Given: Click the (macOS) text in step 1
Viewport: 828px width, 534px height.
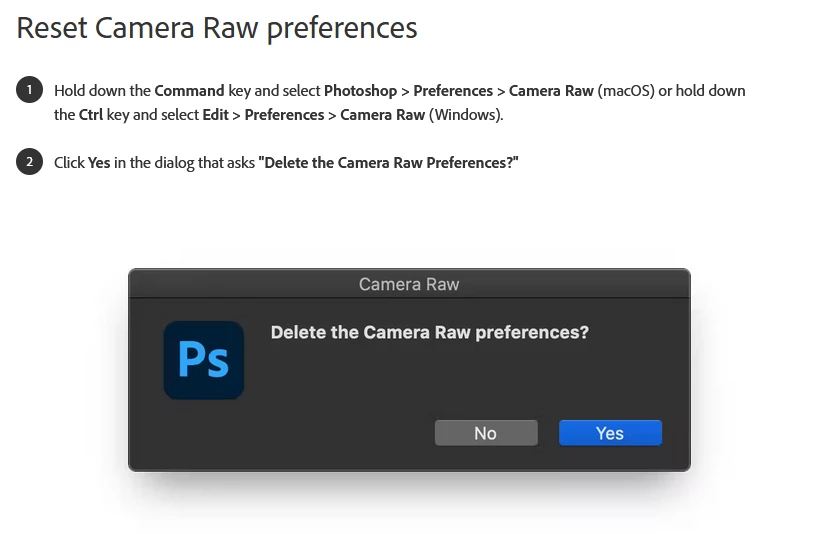Looking at the screenshot, I should click(x=625, y=90).
